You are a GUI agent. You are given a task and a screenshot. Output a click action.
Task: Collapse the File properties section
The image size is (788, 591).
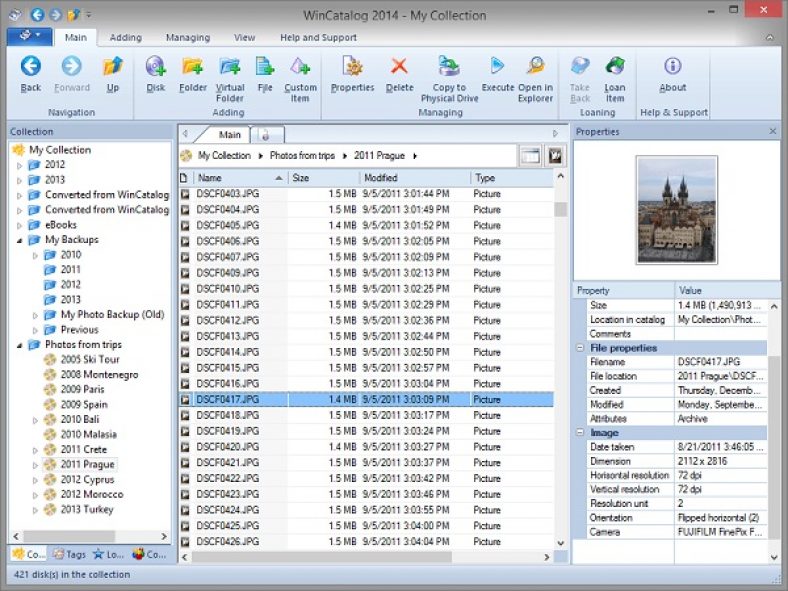[581, 348]
